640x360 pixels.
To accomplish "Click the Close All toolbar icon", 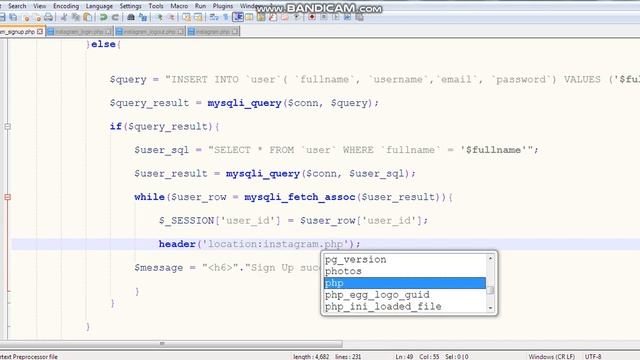I will [x=38, y=17].
